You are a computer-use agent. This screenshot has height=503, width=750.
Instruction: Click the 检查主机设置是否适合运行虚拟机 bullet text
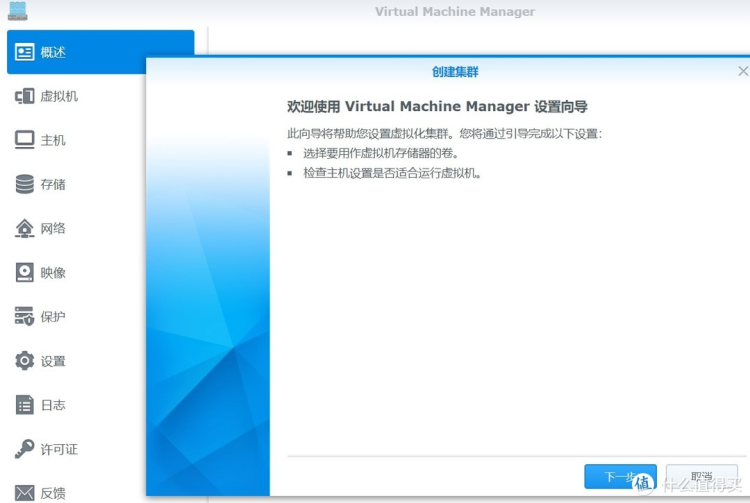pos(392,173)
